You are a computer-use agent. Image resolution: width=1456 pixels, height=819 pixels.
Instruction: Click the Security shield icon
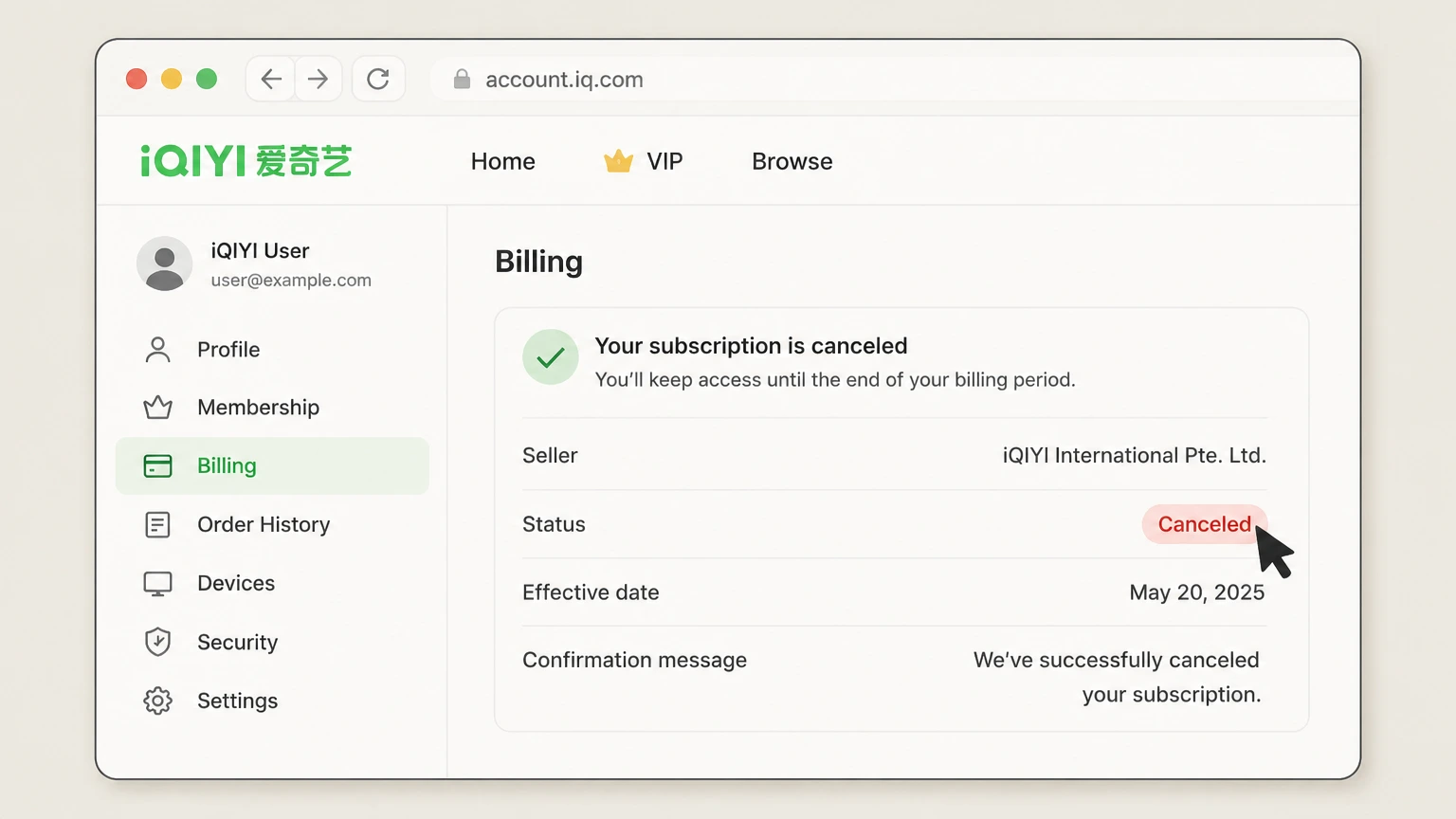tap(157, 642)
